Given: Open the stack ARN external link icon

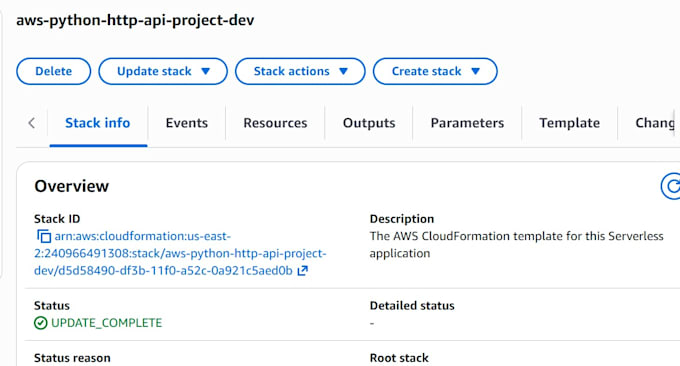Looking at the screenshot, I should point(302,271).
